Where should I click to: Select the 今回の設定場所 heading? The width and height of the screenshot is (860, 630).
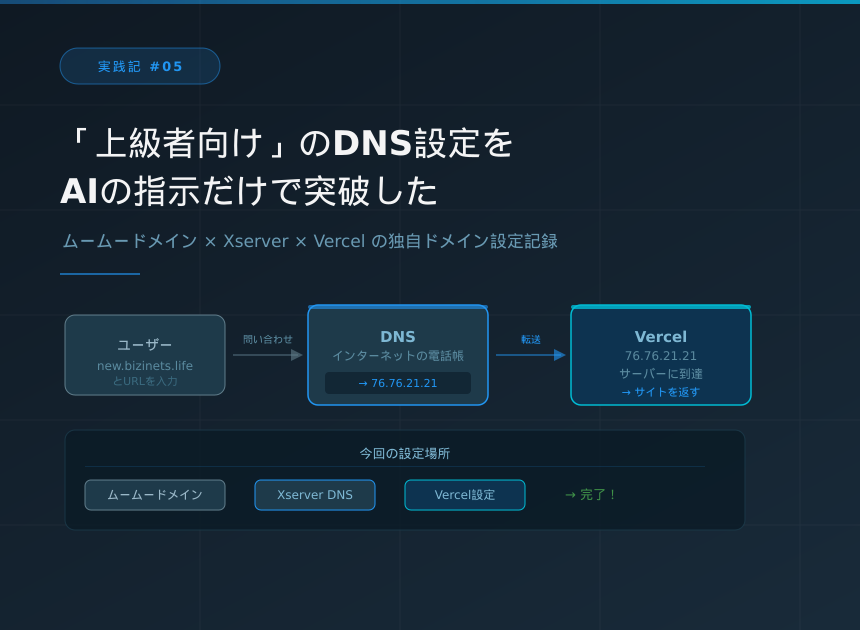(405, 453)
